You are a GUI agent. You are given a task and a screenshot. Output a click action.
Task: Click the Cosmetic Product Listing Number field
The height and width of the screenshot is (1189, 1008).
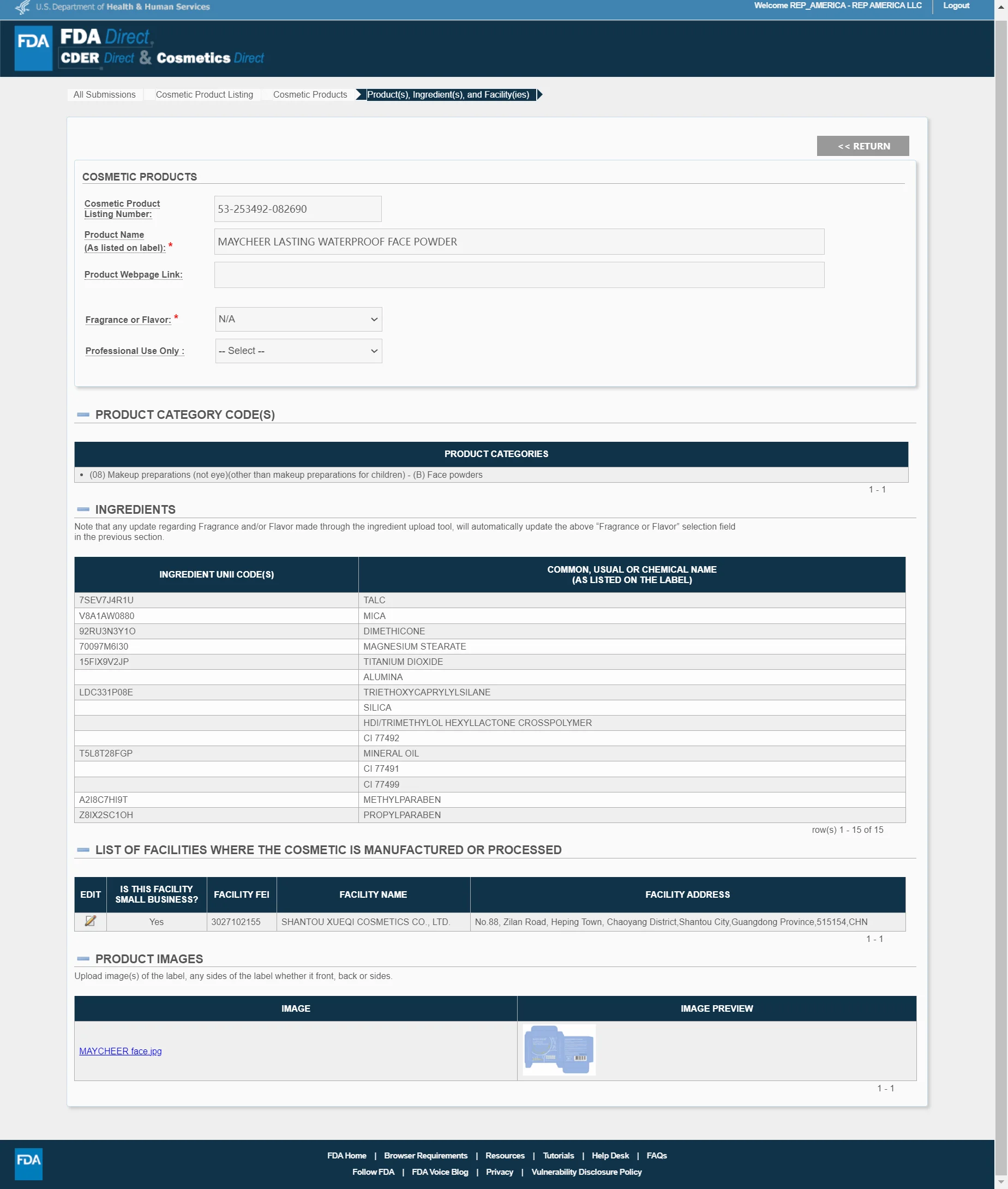point(298,209)
